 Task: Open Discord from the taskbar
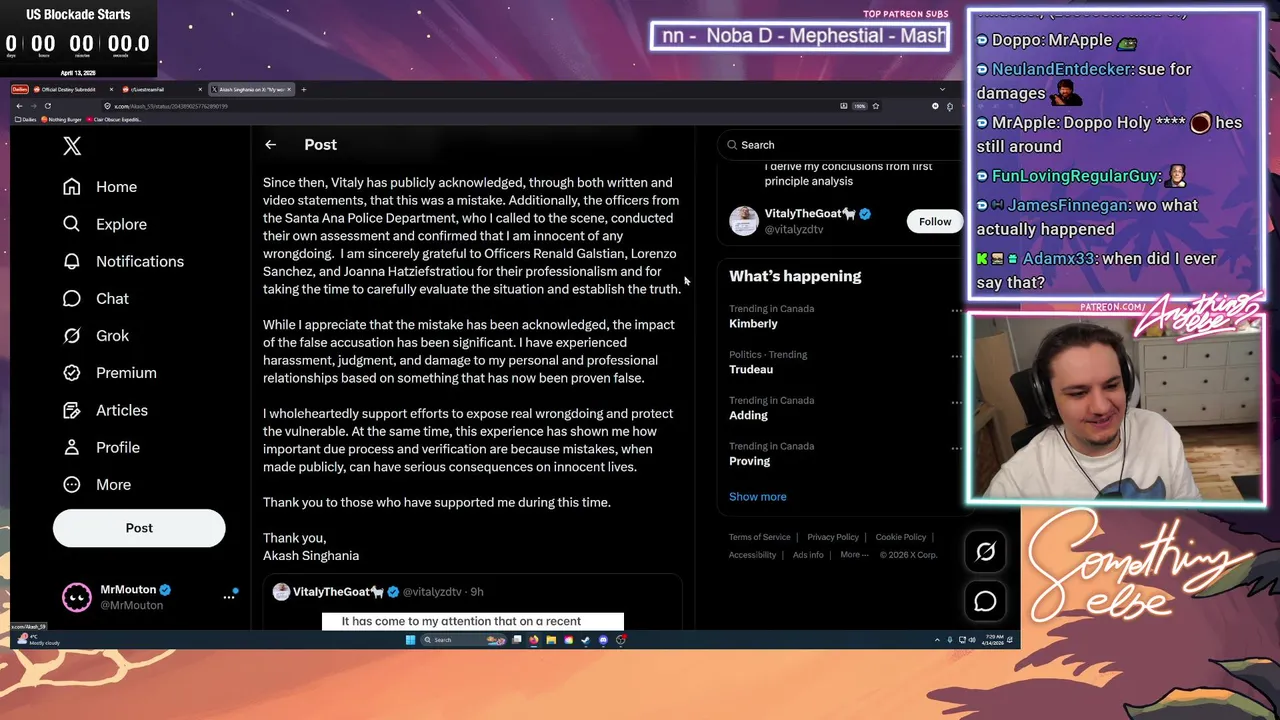pyautogui.click(x=603, y=640)
